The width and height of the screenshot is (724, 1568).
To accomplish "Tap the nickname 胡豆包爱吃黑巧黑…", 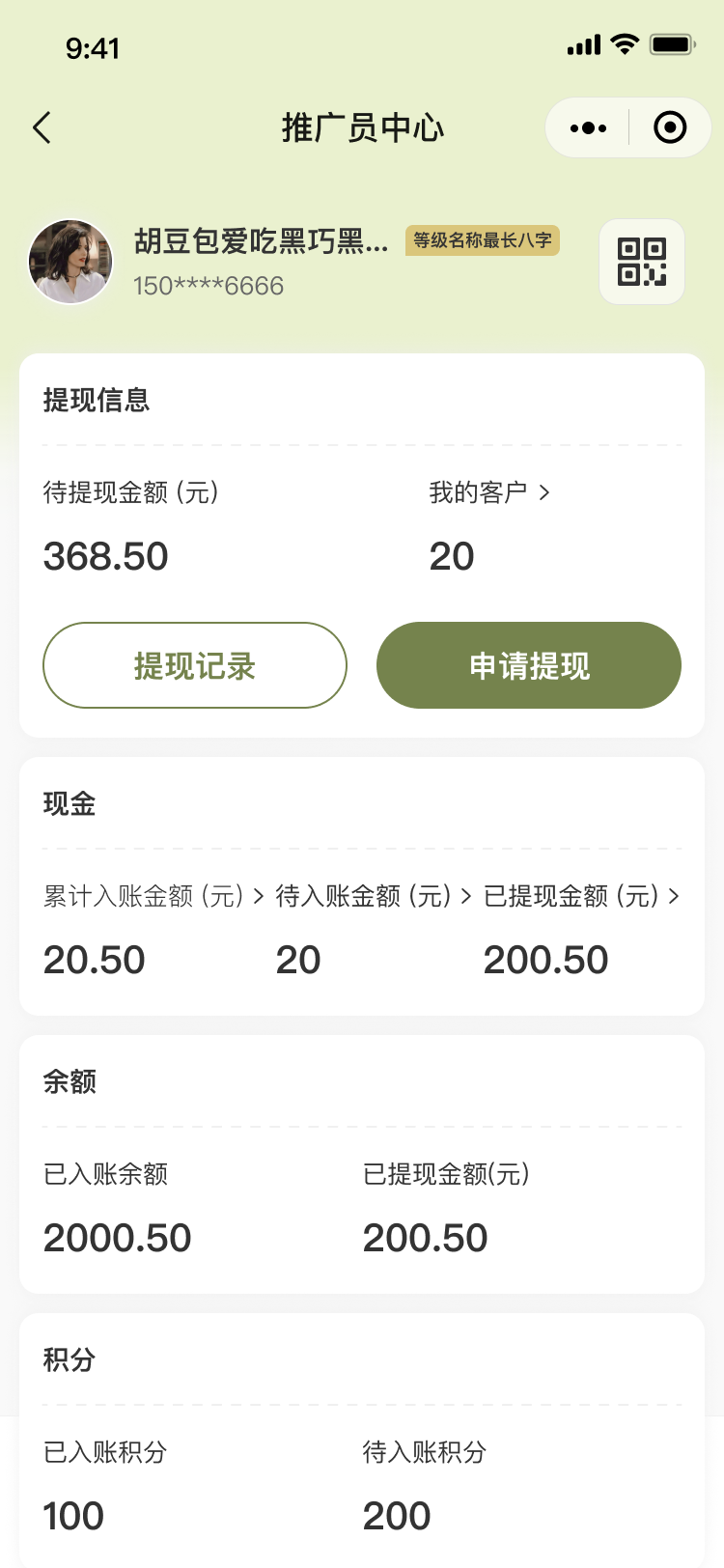I will pos(261,241).
